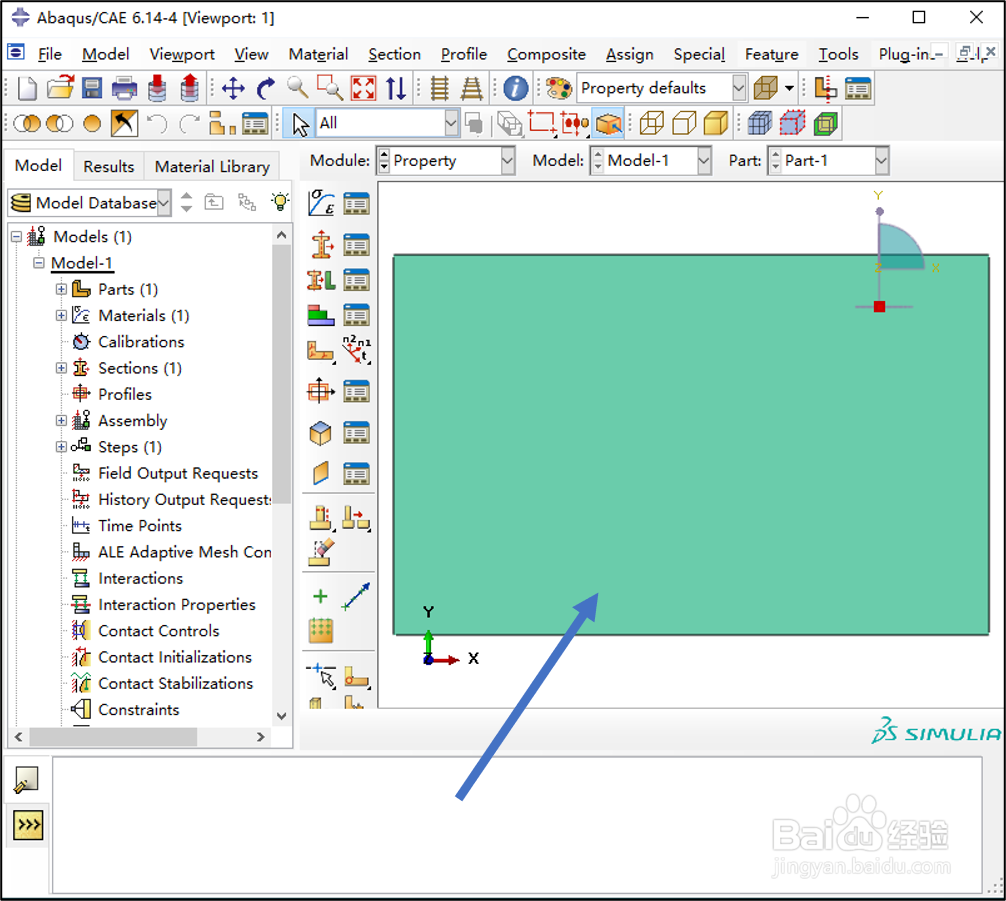Expand the Sections (1) tree node

coord(61,368)
